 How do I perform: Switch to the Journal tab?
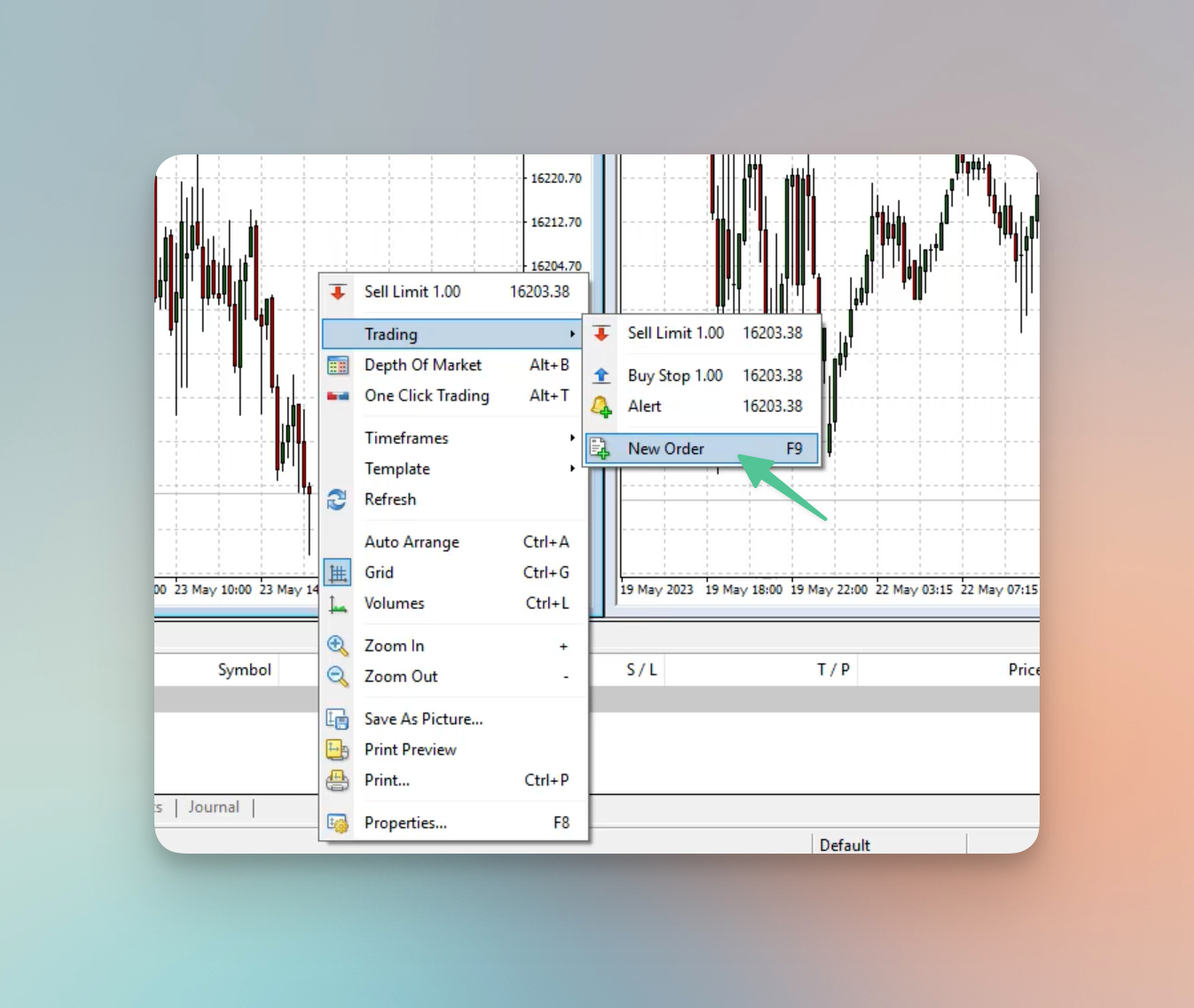[x=213, y=807]
